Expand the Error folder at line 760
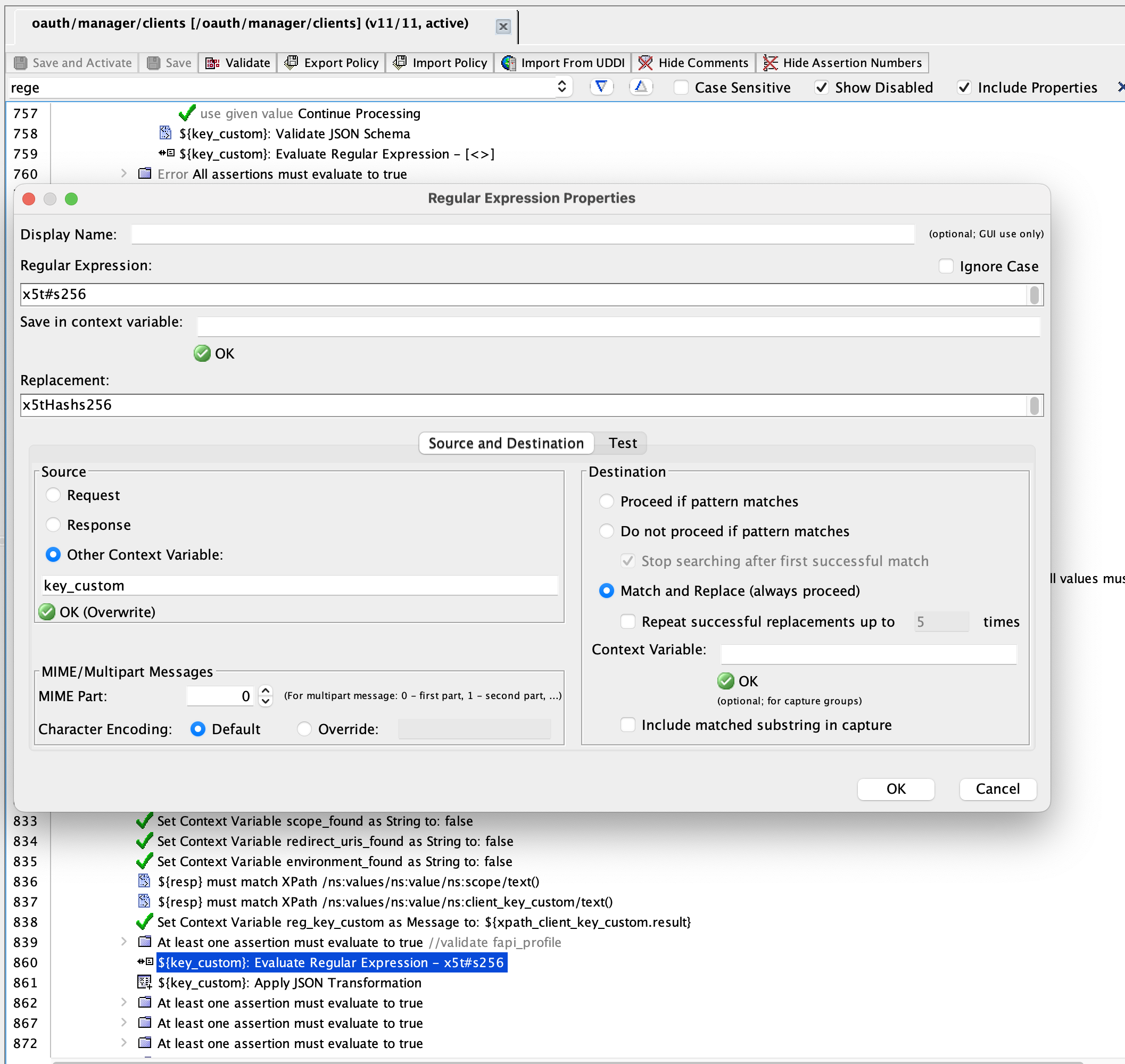This screenshot has width=1125, height=1064. coord(123,174)
